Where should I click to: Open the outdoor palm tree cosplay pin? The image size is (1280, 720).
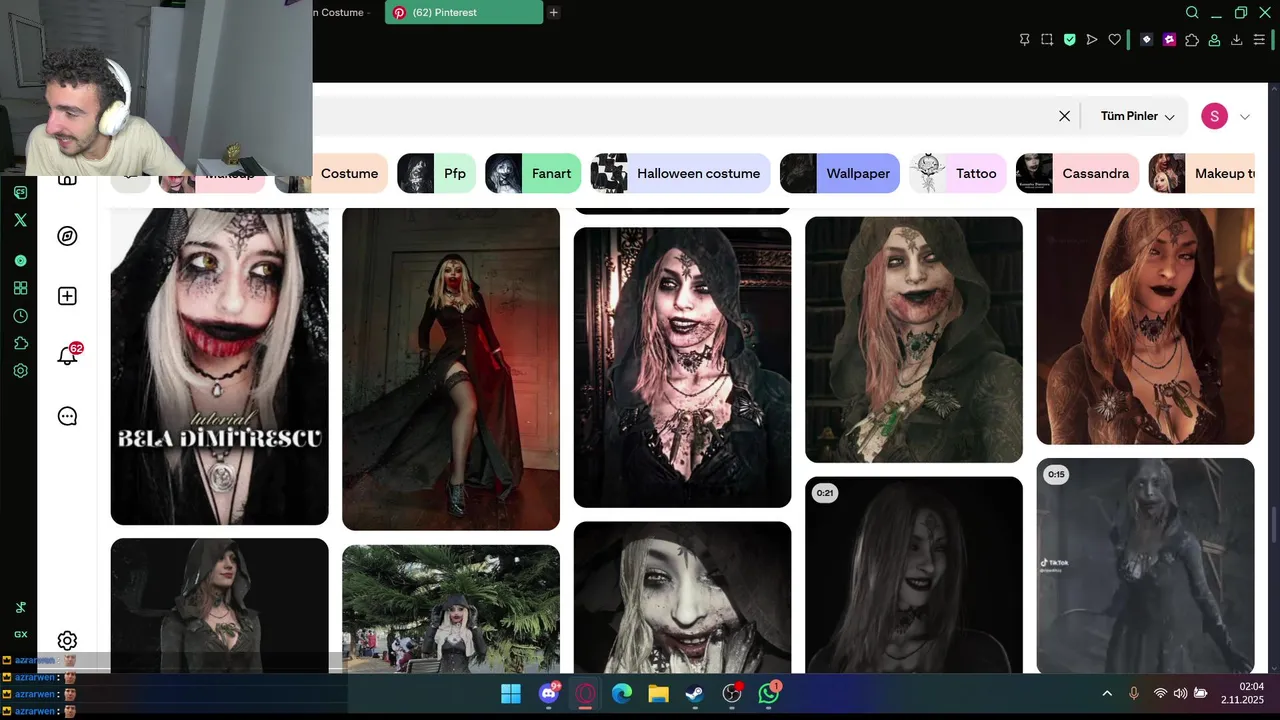[451, 609]
